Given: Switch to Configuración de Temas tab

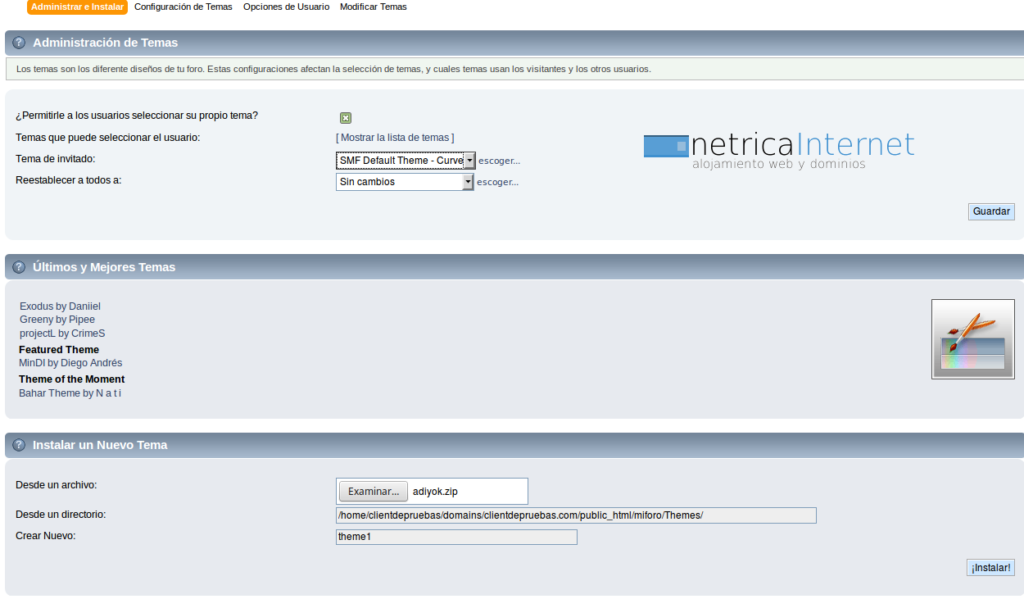Looking at the screenshot, I should click(183, 7).
